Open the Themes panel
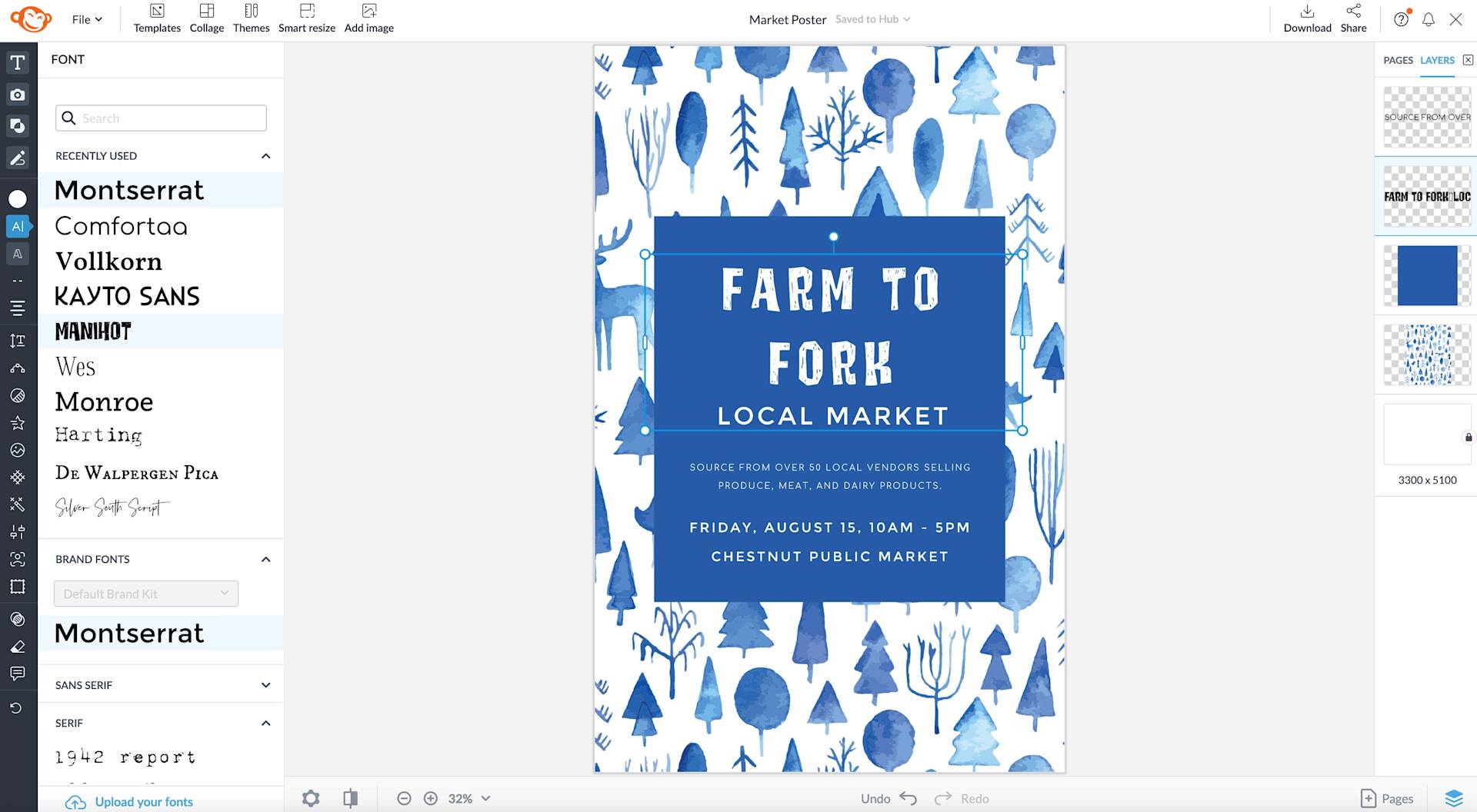 coord(251,18)
